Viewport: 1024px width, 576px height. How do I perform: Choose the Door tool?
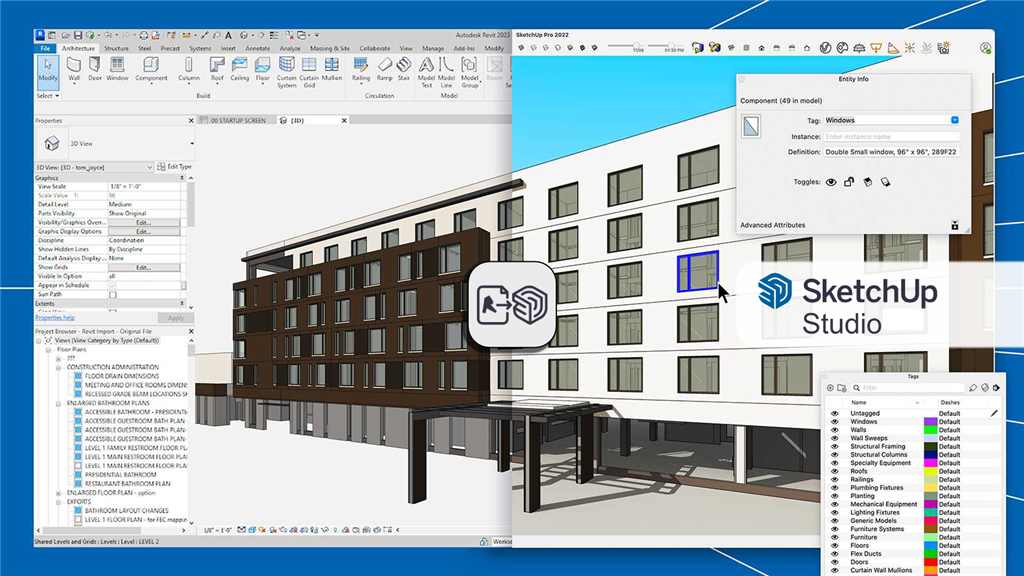click(95, 69)
